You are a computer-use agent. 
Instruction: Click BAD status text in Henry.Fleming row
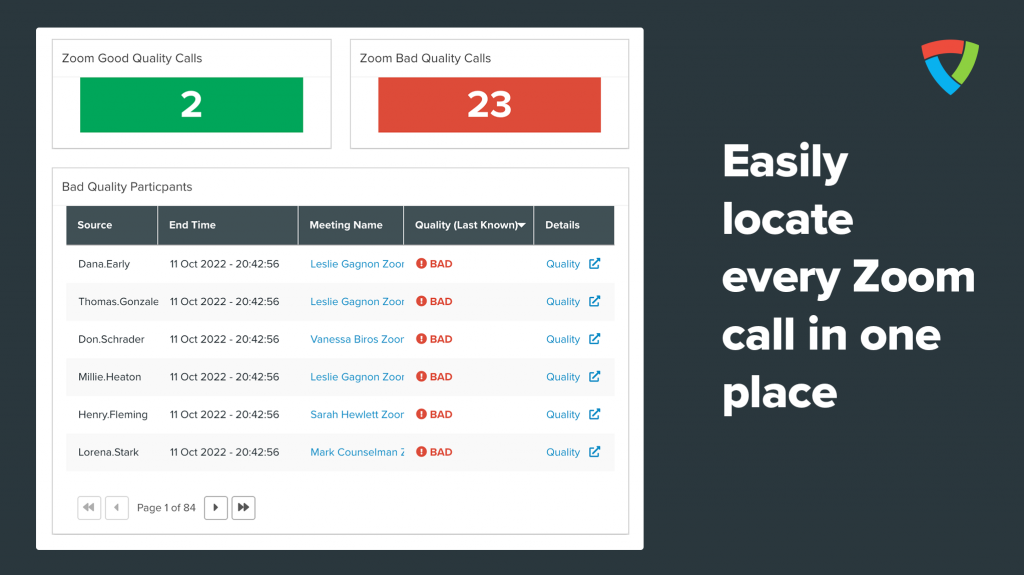coord(441,414)
